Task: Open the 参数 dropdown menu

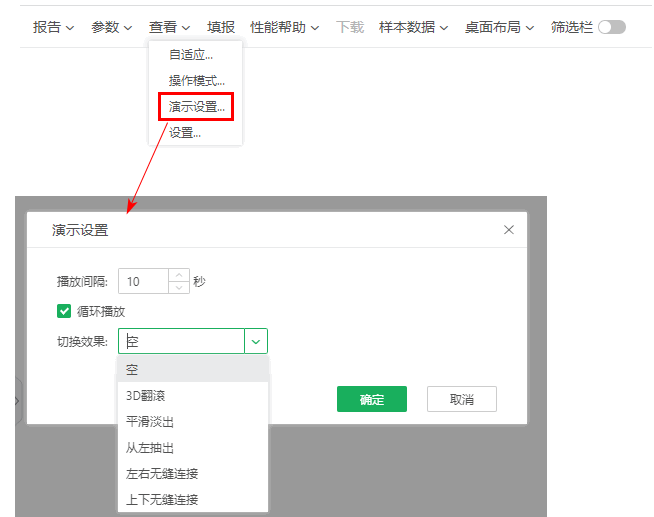Action: [x=111, y=28]
